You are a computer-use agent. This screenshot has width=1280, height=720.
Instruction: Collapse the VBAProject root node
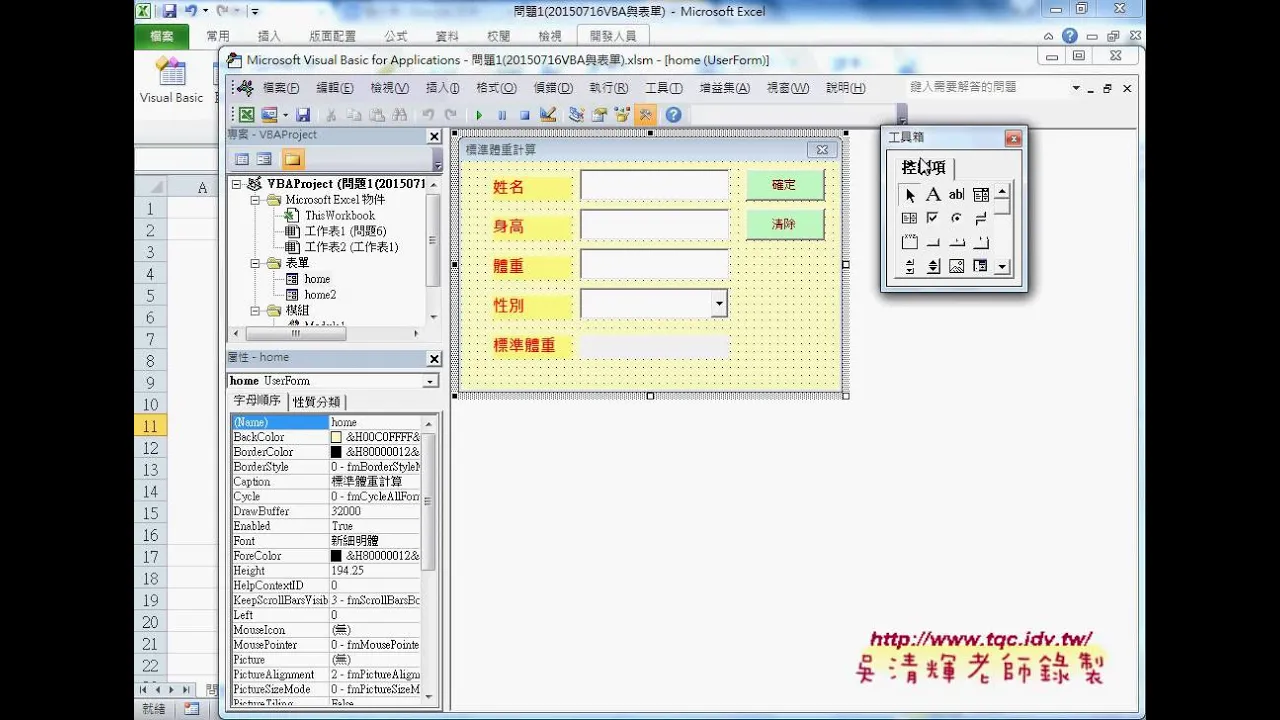237,184
